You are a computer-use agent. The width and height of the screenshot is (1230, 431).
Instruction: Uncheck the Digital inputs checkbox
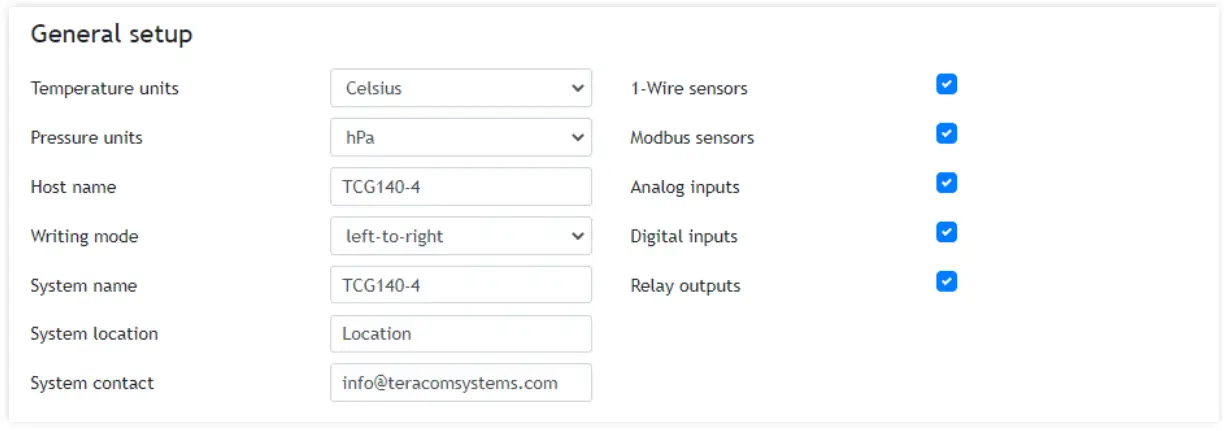(x=947, y=232)
